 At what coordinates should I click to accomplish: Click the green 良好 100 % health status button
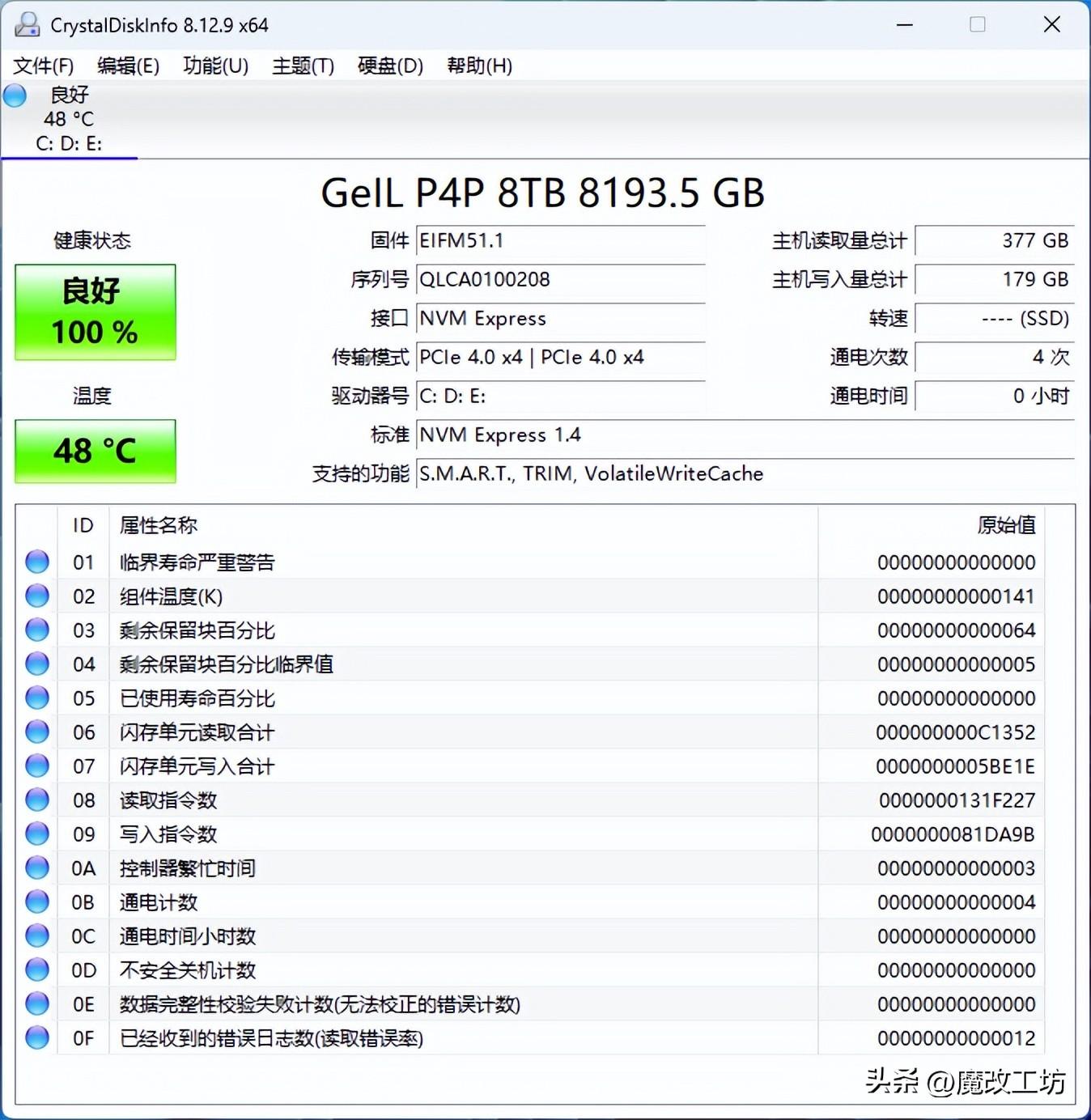click(x=96, y=312)
